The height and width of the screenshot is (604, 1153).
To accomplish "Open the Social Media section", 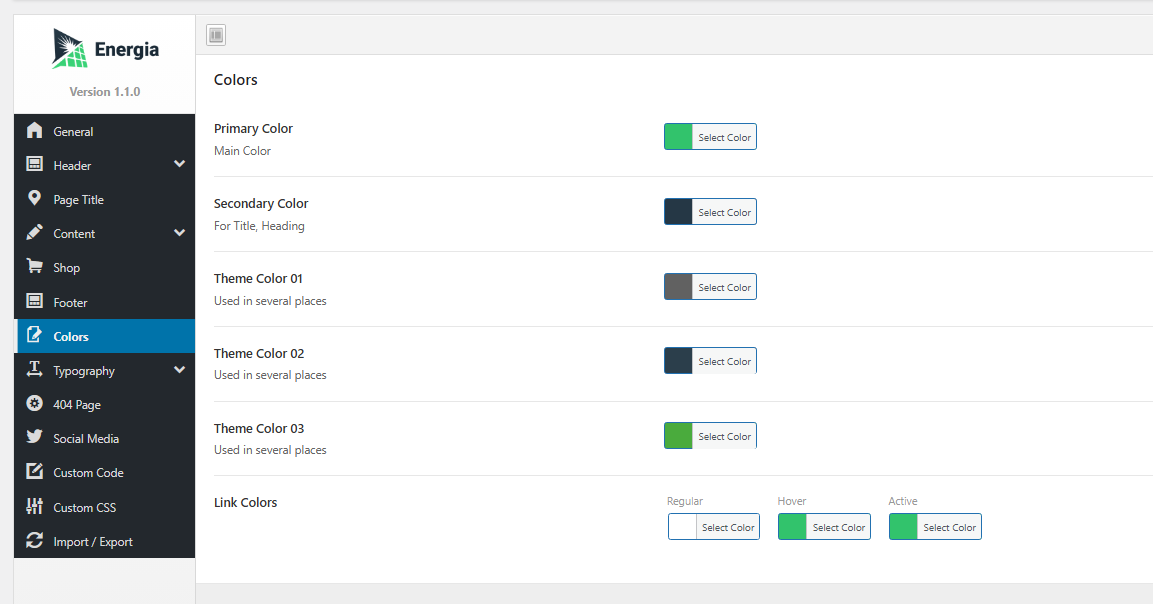I will (104, 438).
